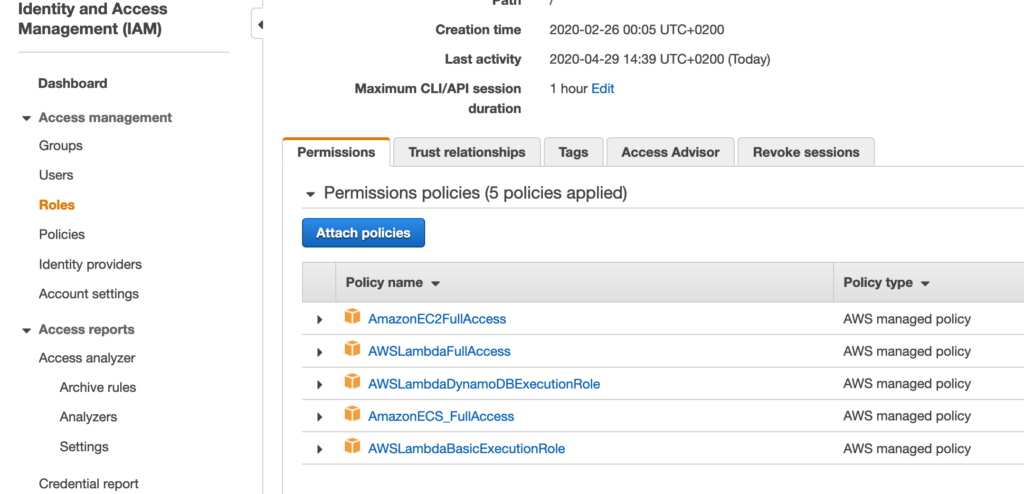The height and width of the screenshot is (494, 1024).
Task: Click the last activity value 2020-04-29 14:39
Action: tap(660, 59)
